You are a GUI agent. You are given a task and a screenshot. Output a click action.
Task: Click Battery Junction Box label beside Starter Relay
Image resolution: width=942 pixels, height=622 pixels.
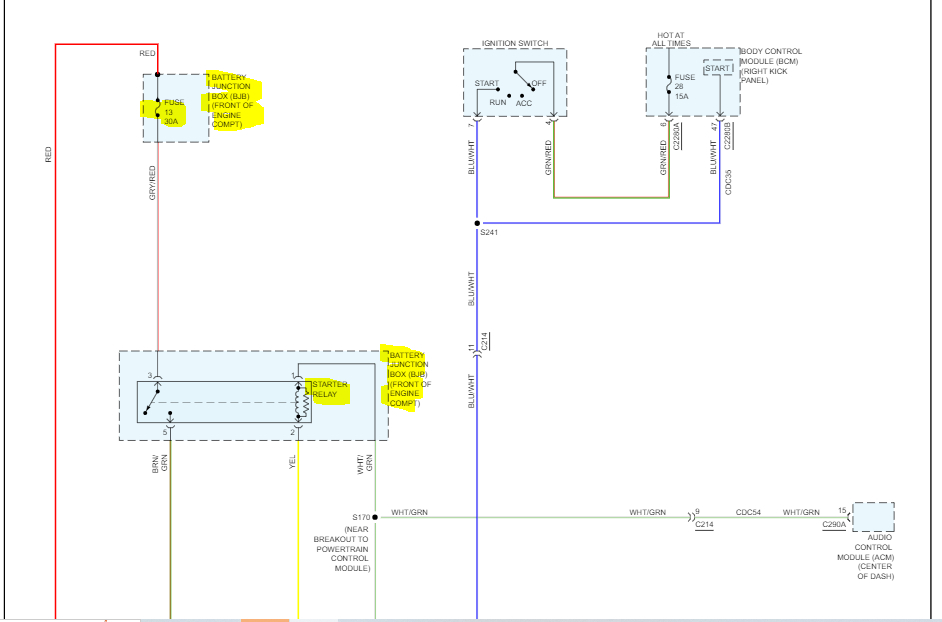click(x=410, y=379)
